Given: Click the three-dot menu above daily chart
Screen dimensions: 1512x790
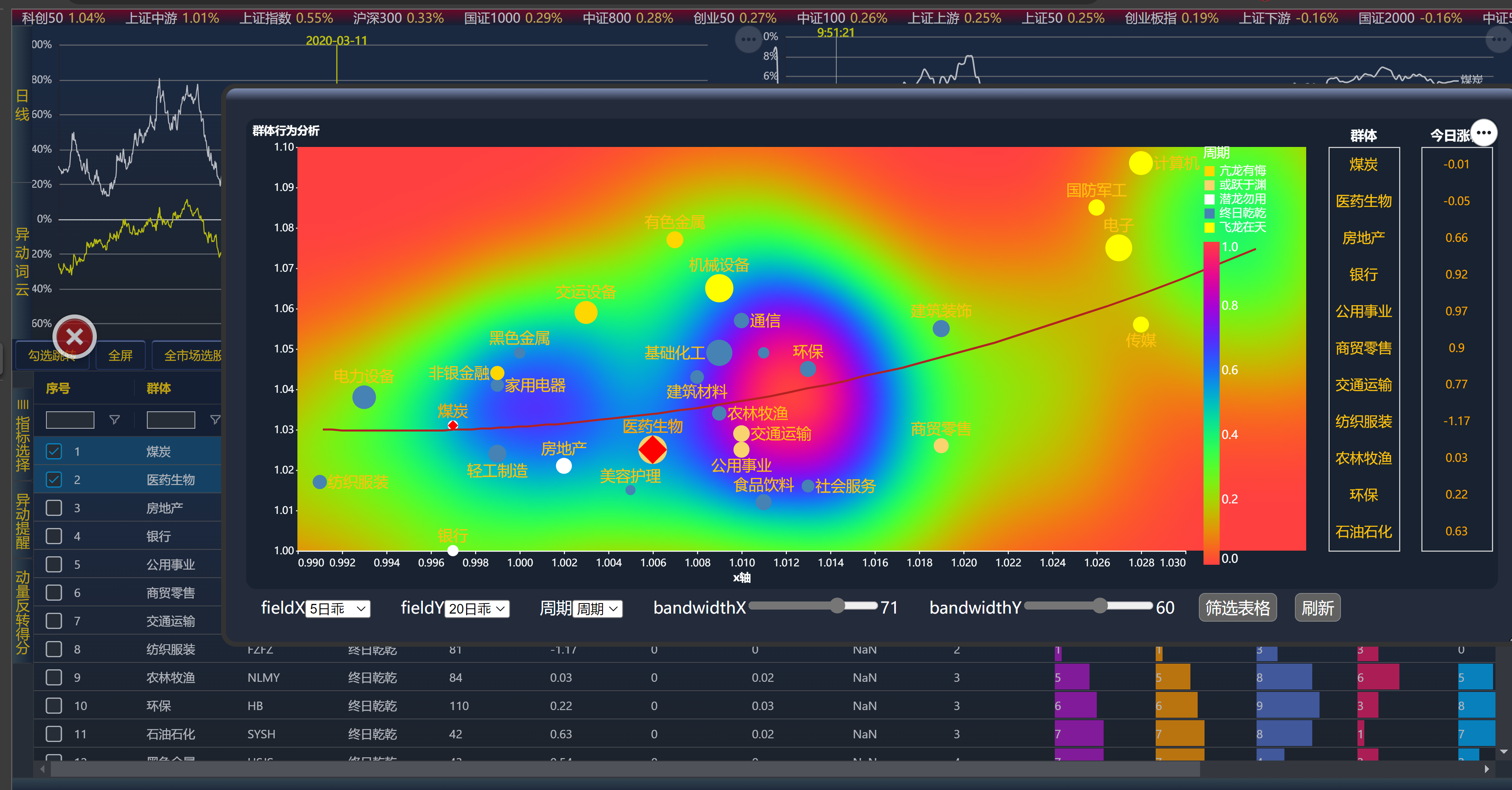Looking at the screenshot, I should 749,40.
